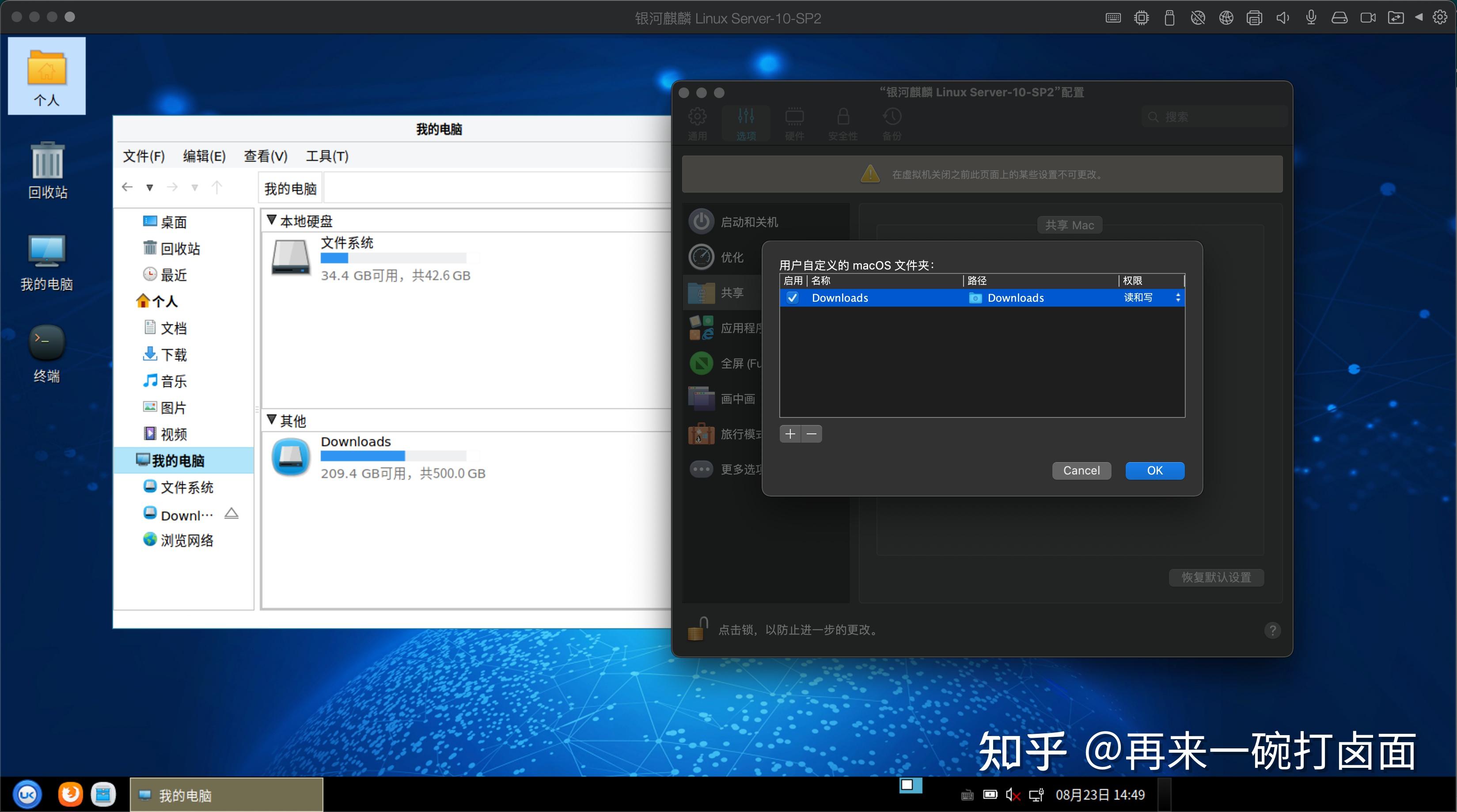Click the shared folder icon in the VM toolbar
This screenshot has height=812, width=1457.
coord(1395,18)
